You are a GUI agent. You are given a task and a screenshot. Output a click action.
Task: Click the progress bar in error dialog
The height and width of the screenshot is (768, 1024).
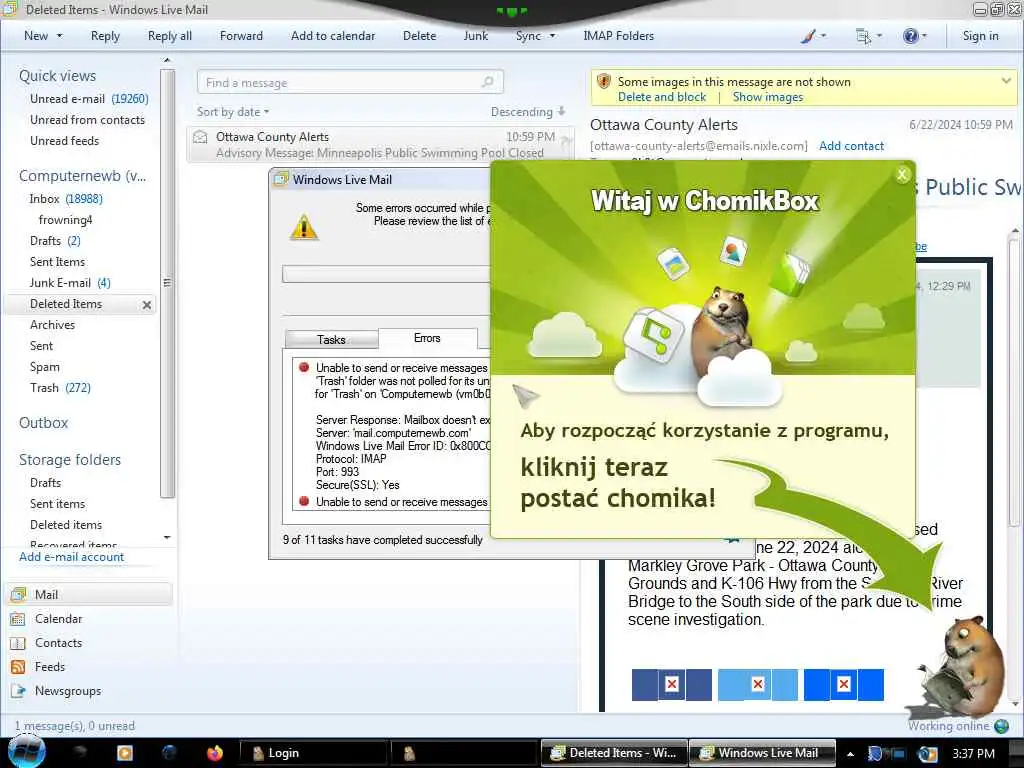pyautogui.click(x=386, y=274)
